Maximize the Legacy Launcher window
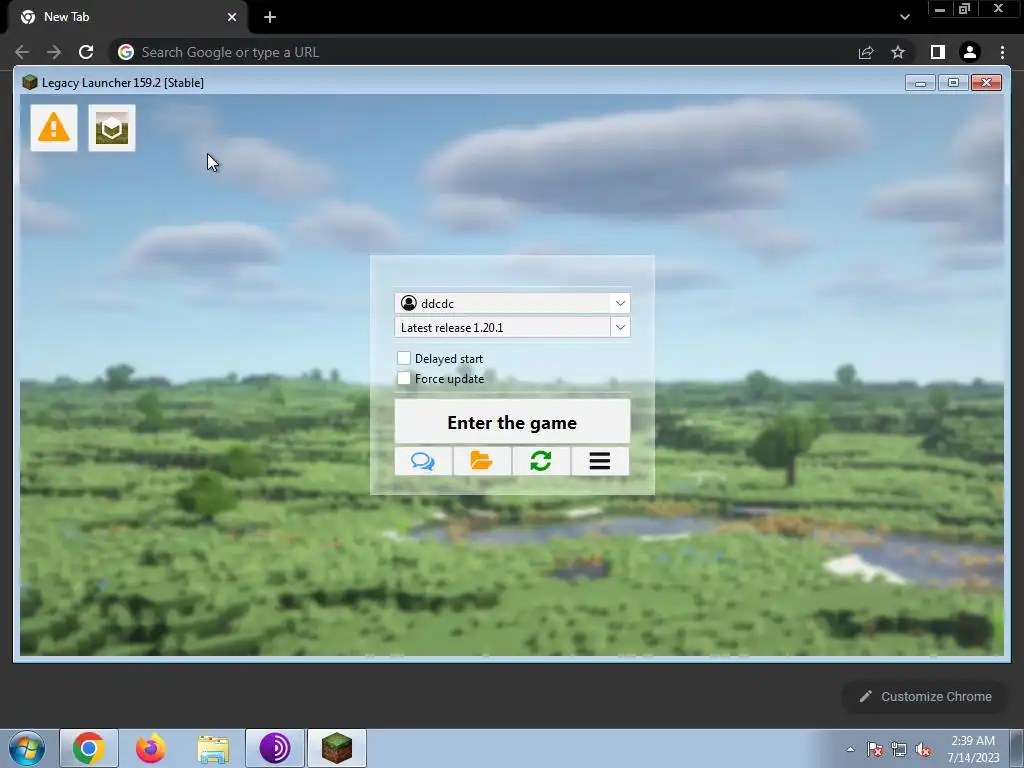 tap(953, 83)
